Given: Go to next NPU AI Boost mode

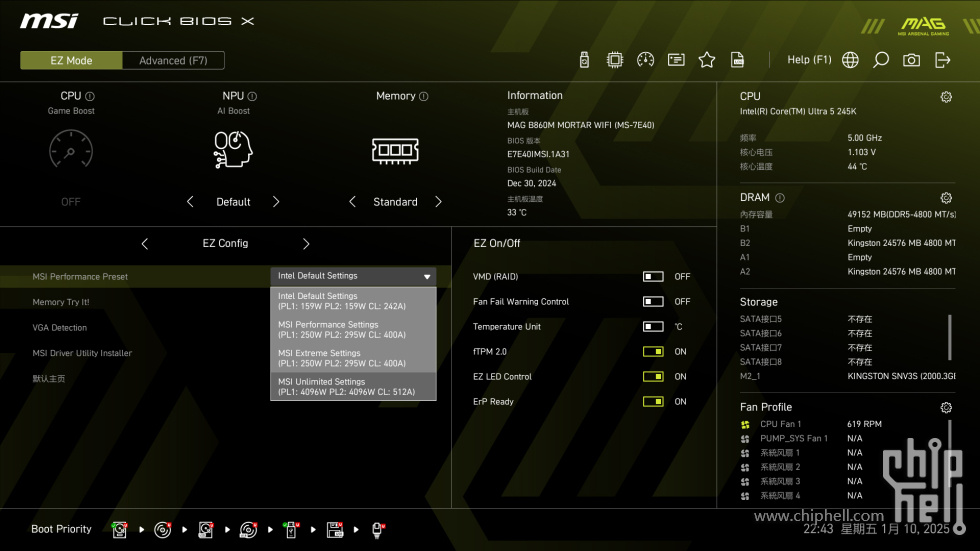Looking at the screenshot, I should pyautogui.click(x=276, y=202).
